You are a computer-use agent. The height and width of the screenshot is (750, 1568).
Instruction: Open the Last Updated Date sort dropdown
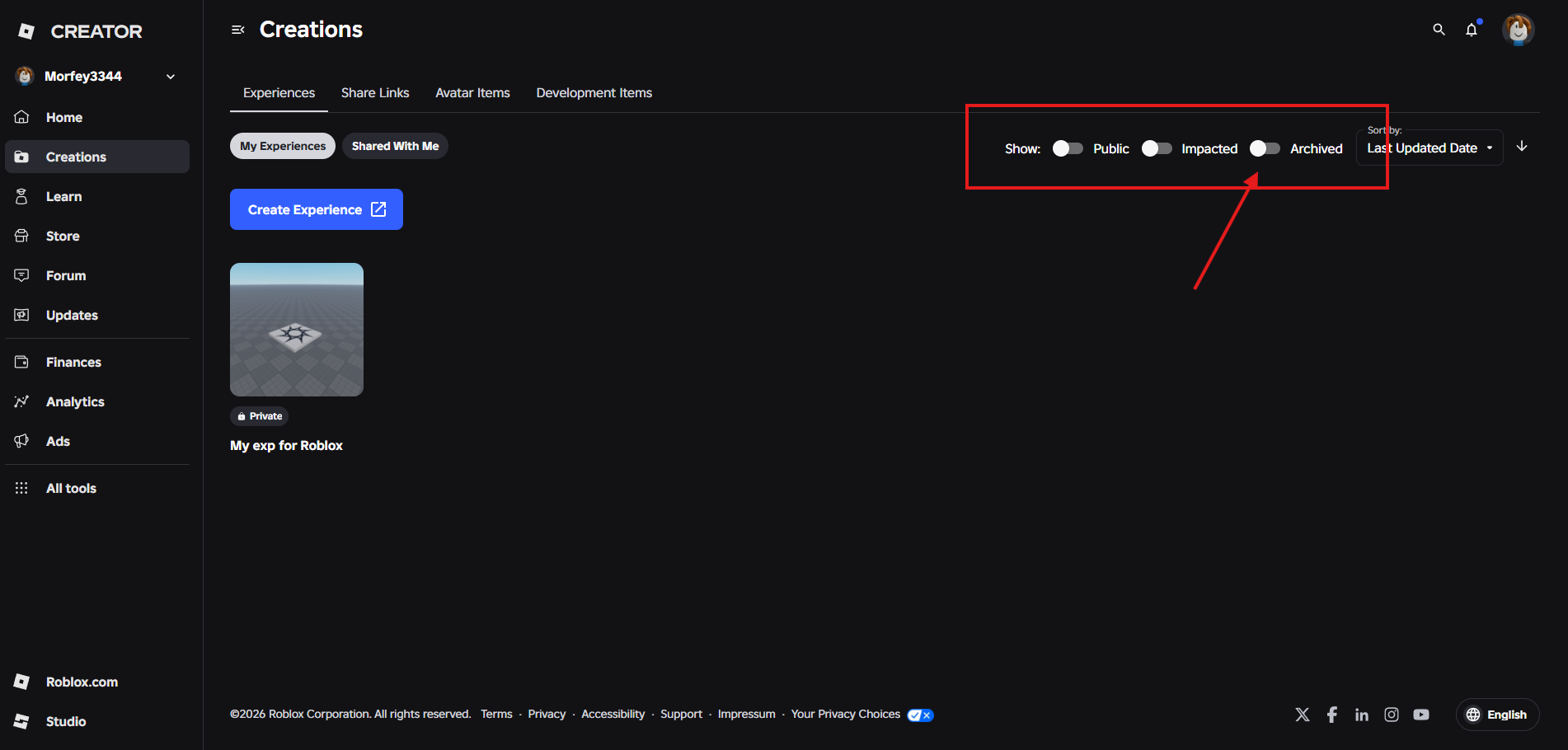point(1430,148)
